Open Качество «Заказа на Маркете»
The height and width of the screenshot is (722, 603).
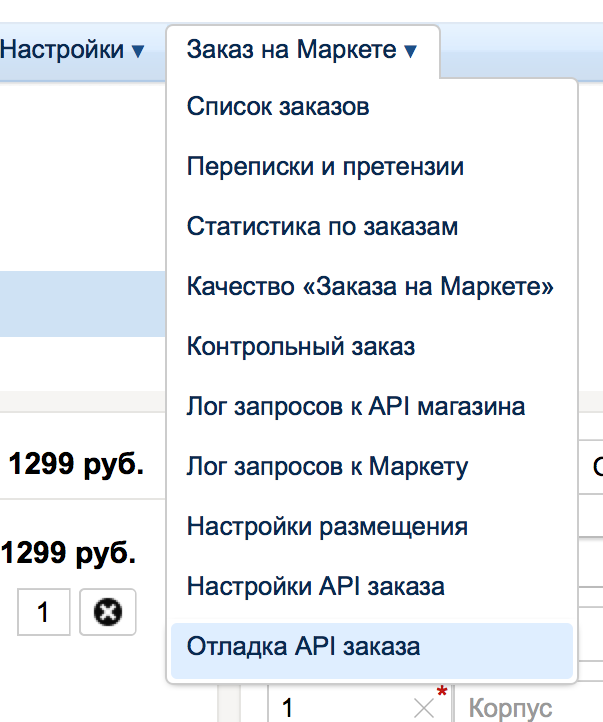pos(370,287)
